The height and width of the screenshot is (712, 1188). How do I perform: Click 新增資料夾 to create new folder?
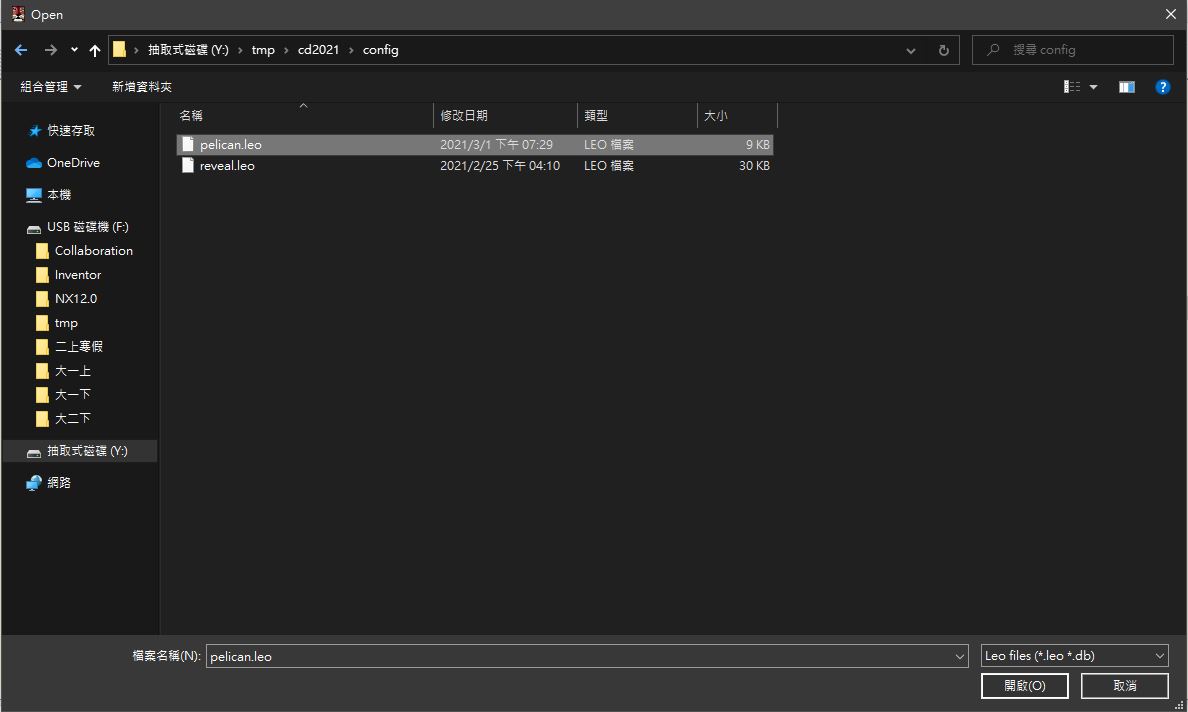pos(142,87)
